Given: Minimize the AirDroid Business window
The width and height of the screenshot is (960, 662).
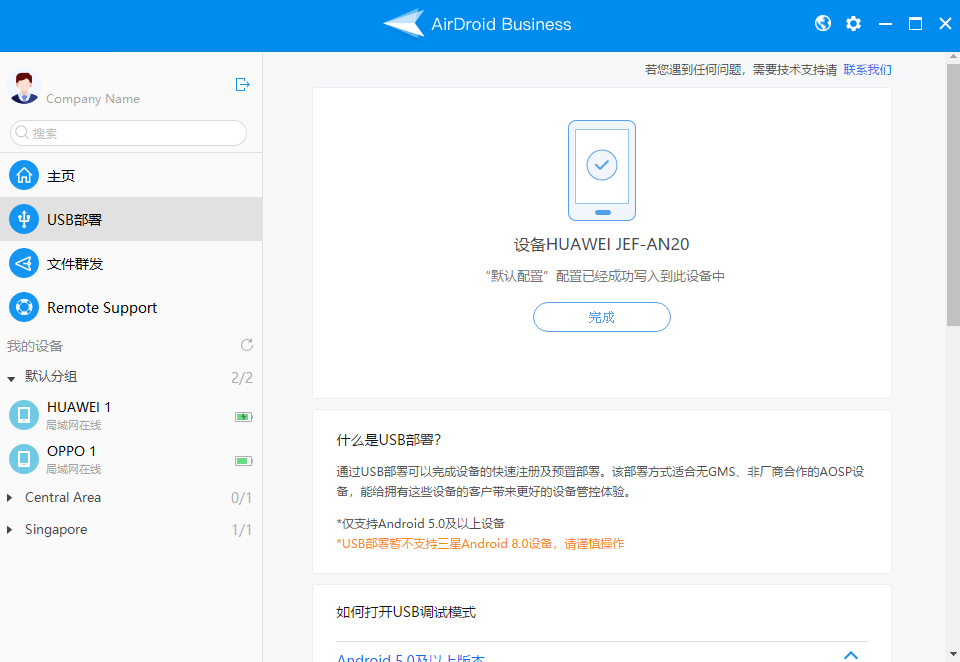Looking at the screenshot, I should [x=885, y=24].
